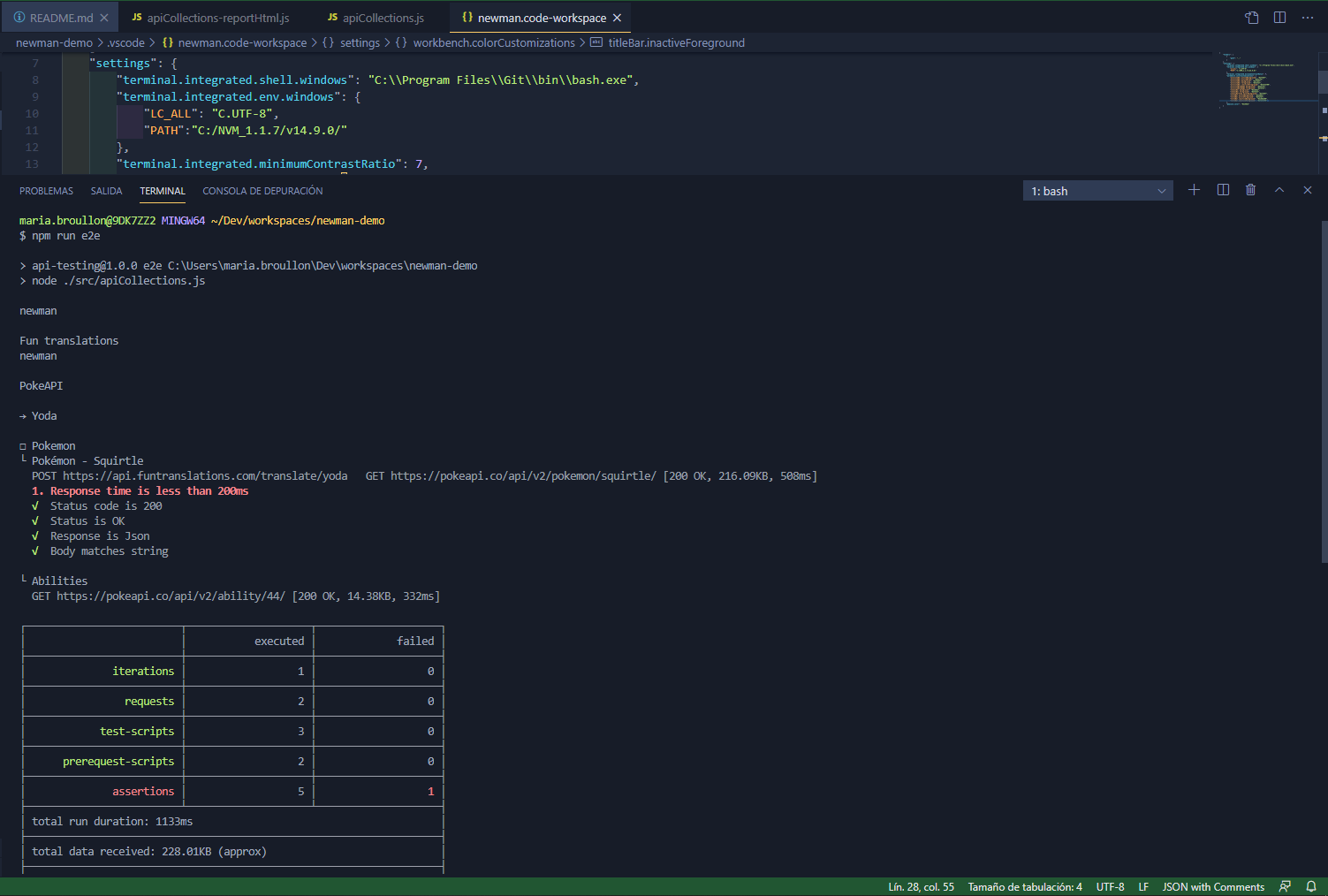Open the editor's more actions menu
Viewport: 1328px width, 896px height.
(x=1308, y=18)
